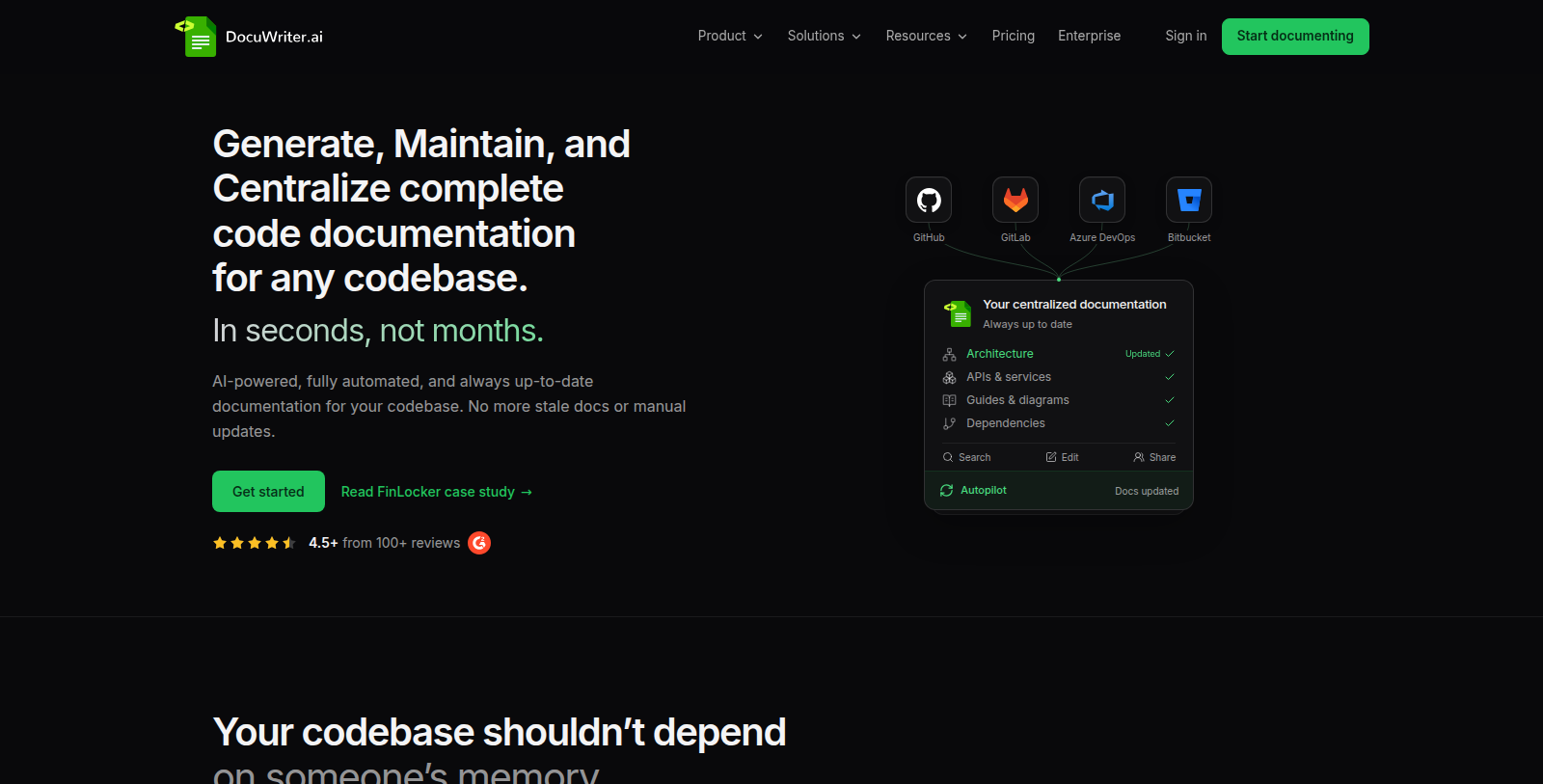This screenshot has height=784, width=1543.
Task: Click the Dependencies text
Action: [1006, 423]
